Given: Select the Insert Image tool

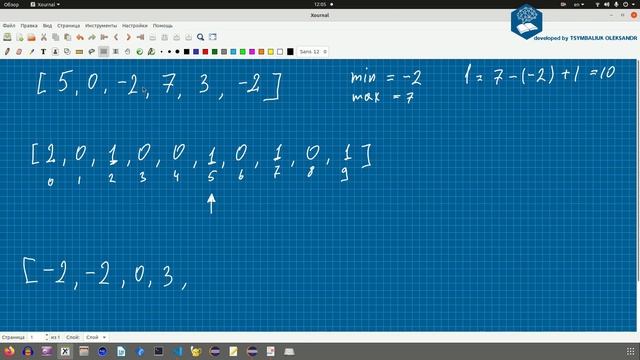Looking at the screenshot, I should pyautogui.click(x=55, y=52).
